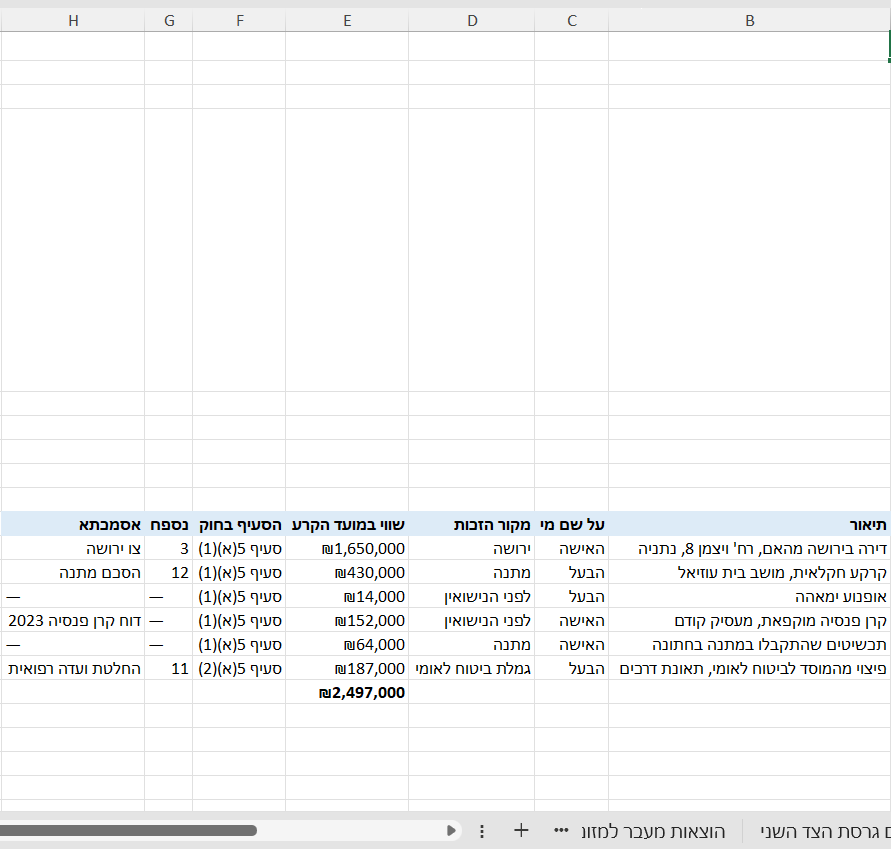891x849 pixels.
Task: Click the שווי במועד הקרע header cell
Action: (x=347, y=525)
